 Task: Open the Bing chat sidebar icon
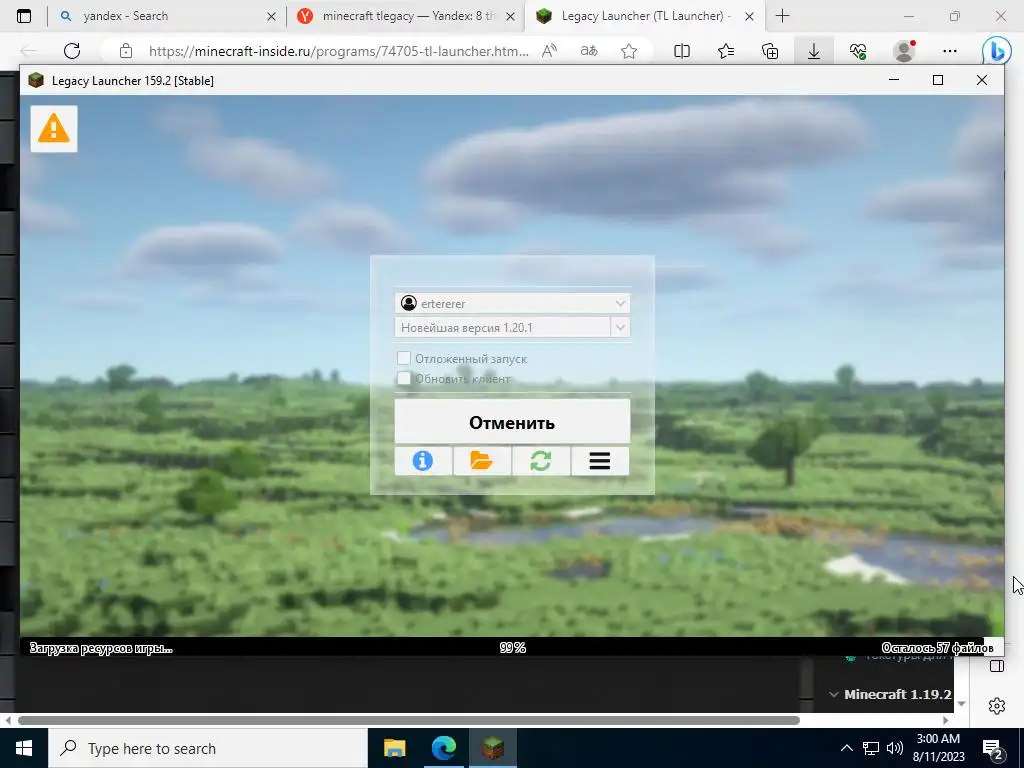[996, 51]
